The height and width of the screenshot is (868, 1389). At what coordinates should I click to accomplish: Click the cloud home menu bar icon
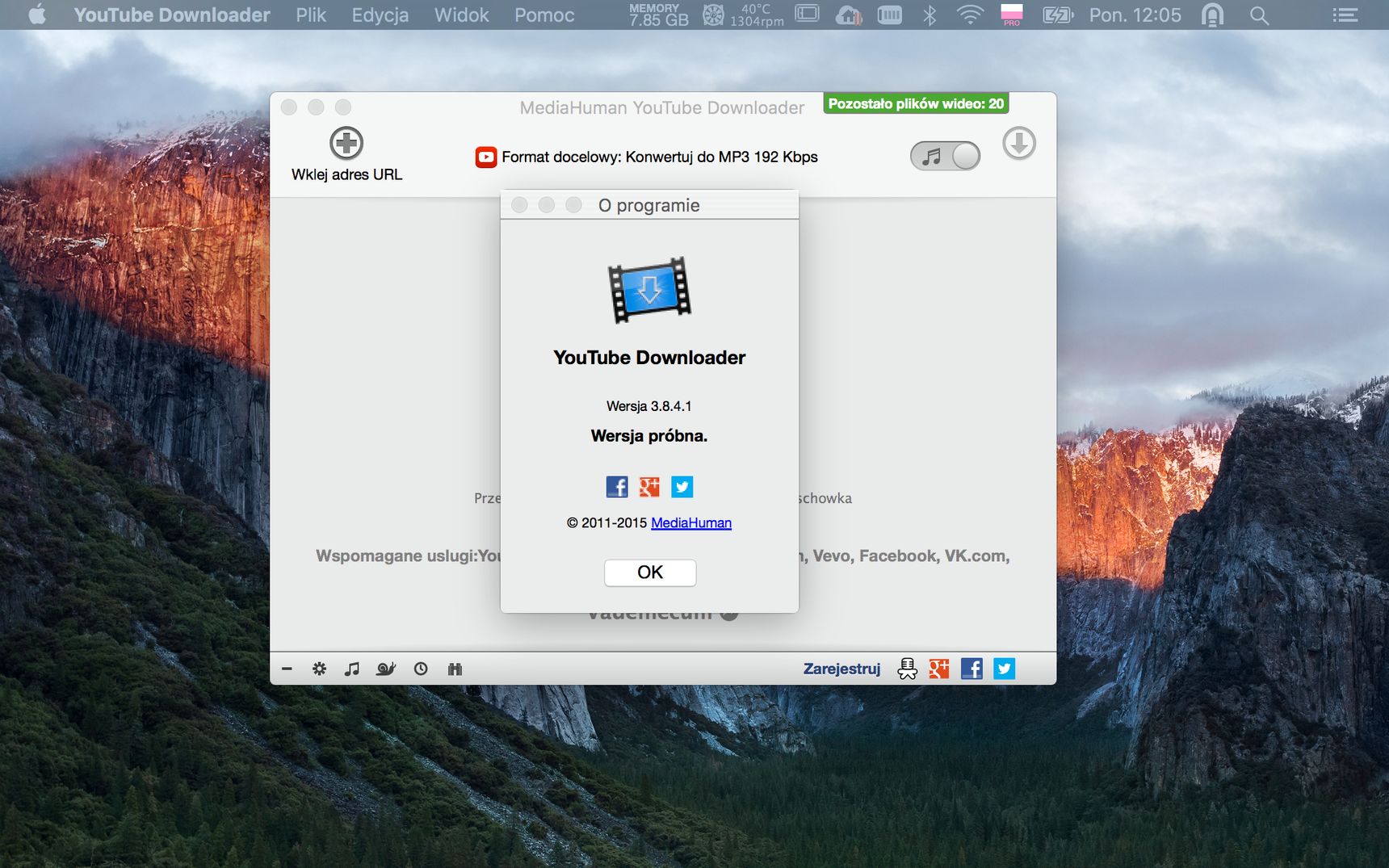coord(849,15)
